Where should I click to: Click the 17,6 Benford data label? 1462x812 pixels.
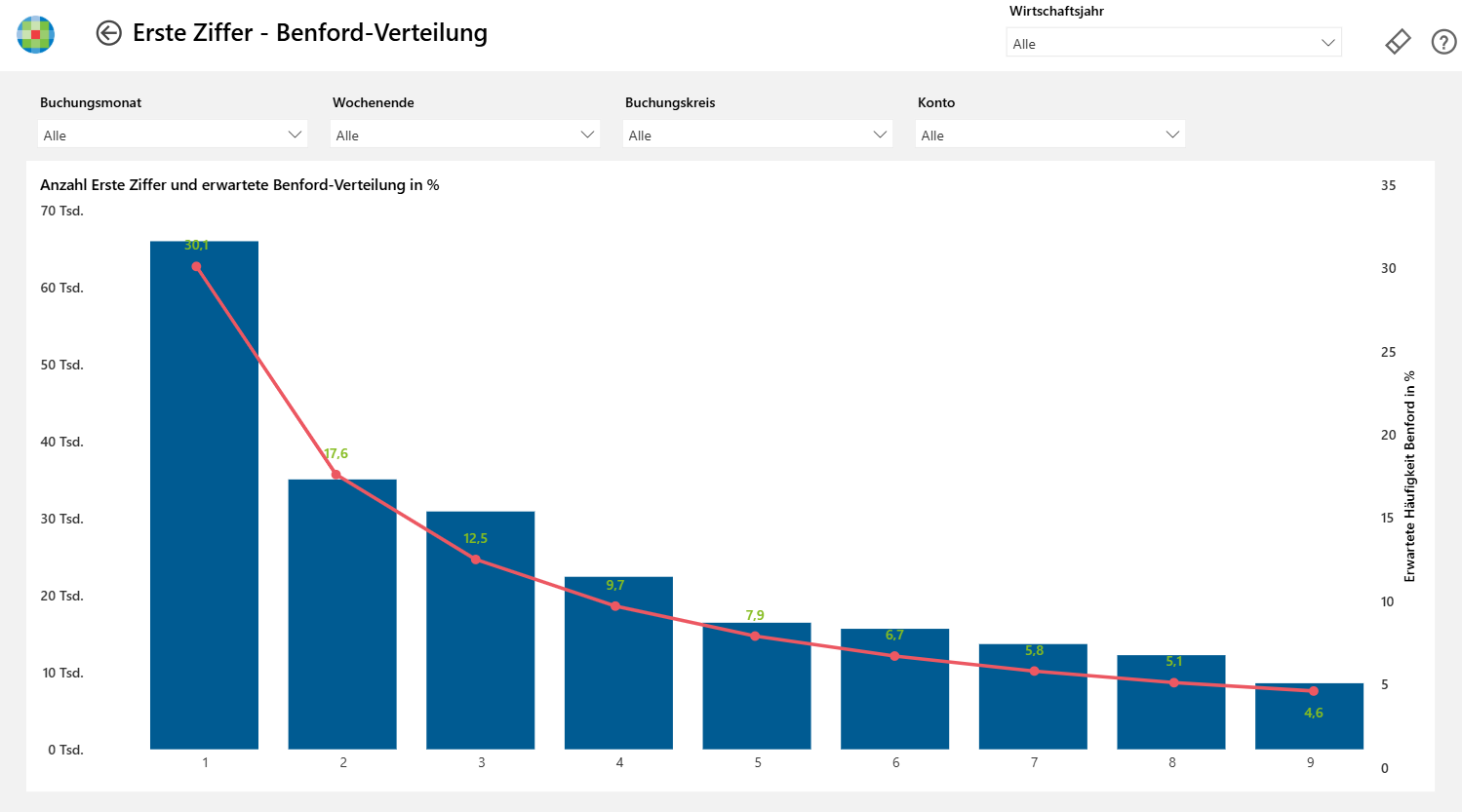(x=336, y=453)
